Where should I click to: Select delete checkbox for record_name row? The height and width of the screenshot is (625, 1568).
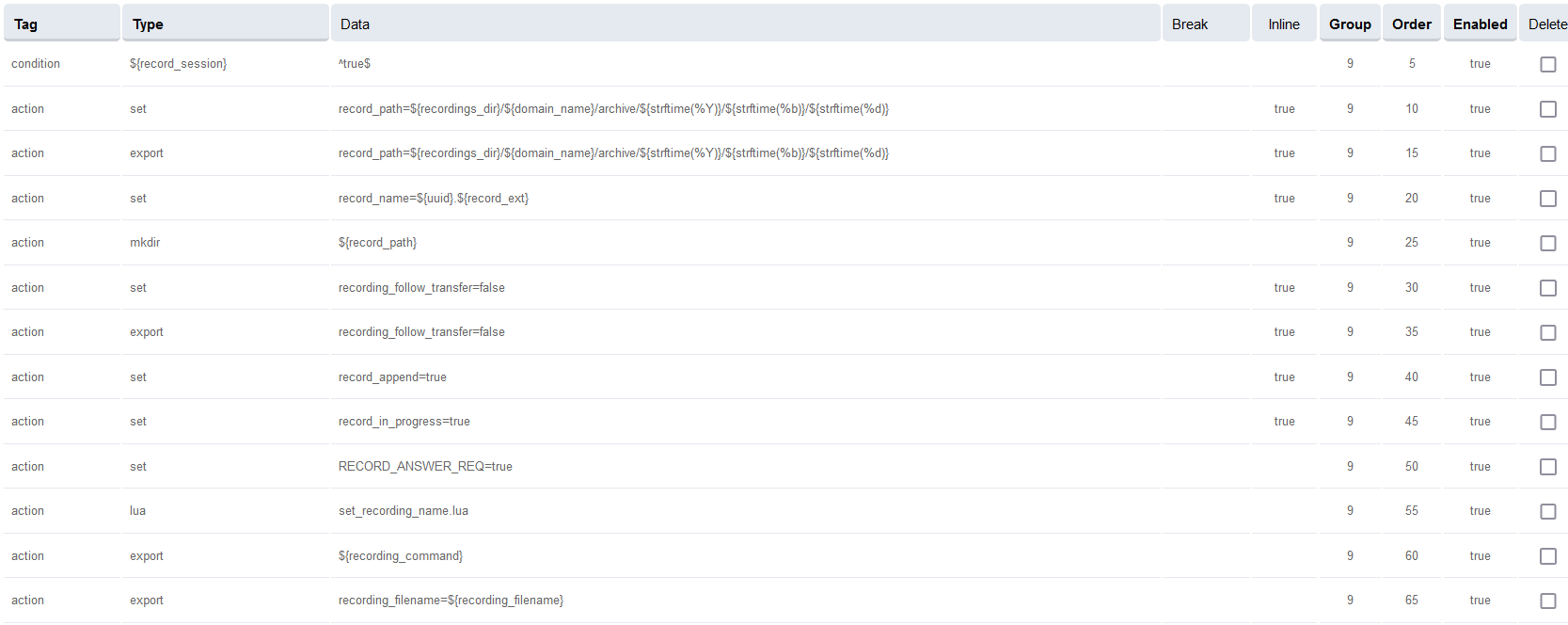tap(1547, 199)
